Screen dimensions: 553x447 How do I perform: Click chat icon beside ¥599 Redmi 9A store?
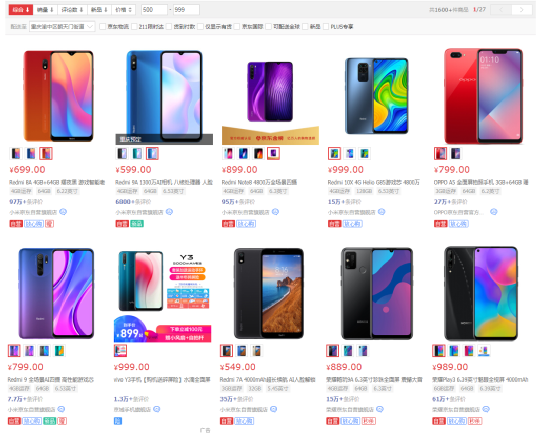point(169,212)
